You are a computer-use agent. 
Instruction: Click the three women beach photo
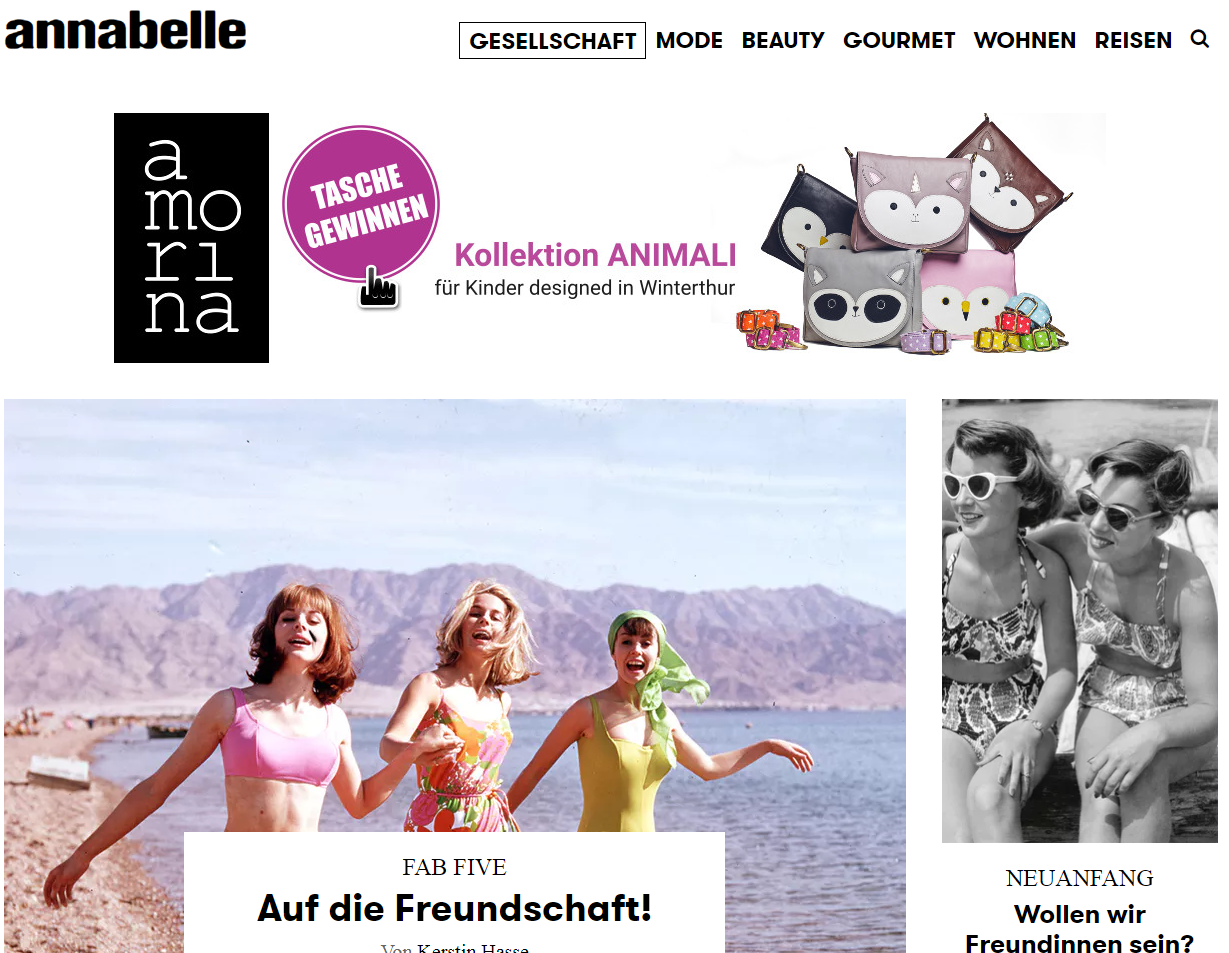[x=455, y=615]
